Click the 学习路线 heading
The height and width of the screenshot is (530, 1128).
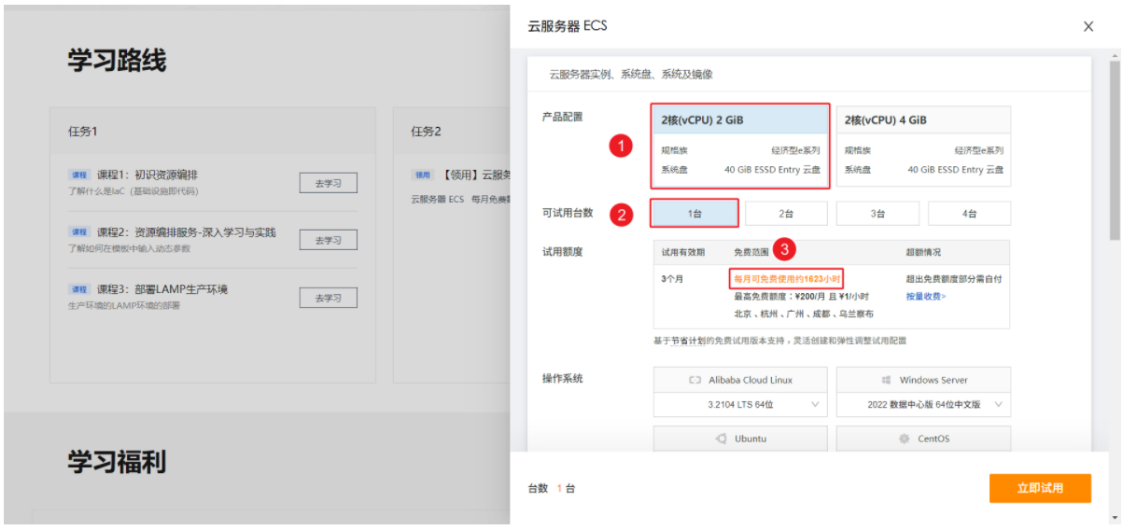pos(117,61)
